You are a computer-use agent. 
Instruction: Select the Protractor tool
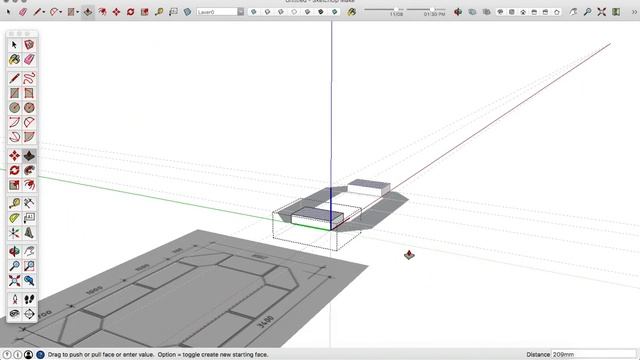(14, 218)
